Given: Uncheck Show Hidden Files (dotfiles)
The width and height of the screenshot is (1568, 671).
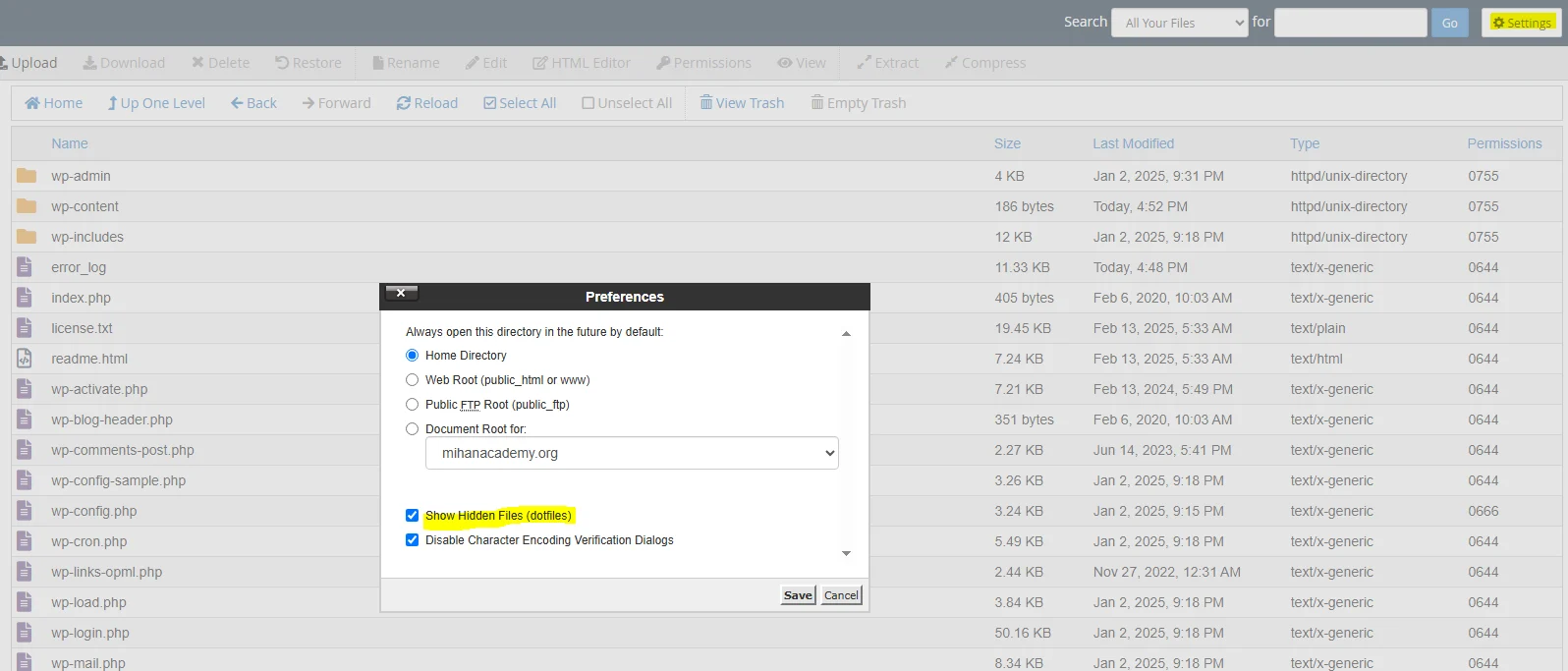Looking at the screenshot, I should click(x=413, y=516).
